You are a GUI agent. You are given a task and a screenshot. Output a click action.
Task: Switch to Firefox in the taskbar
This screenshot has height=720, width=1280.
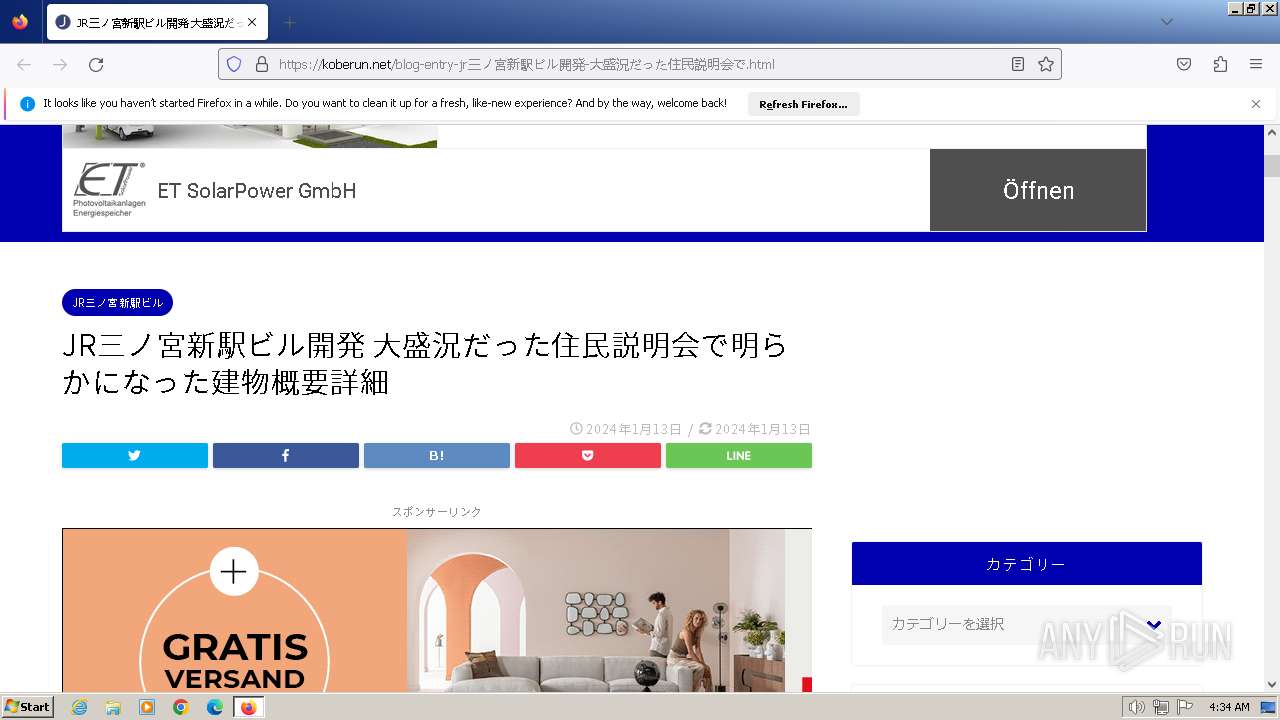click(248, 707)
